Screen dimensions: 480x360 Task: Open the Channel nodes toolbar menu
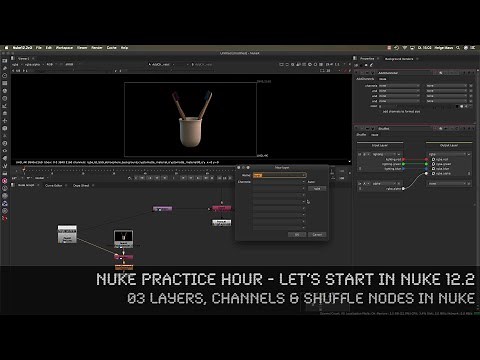(x=5, y=83)
